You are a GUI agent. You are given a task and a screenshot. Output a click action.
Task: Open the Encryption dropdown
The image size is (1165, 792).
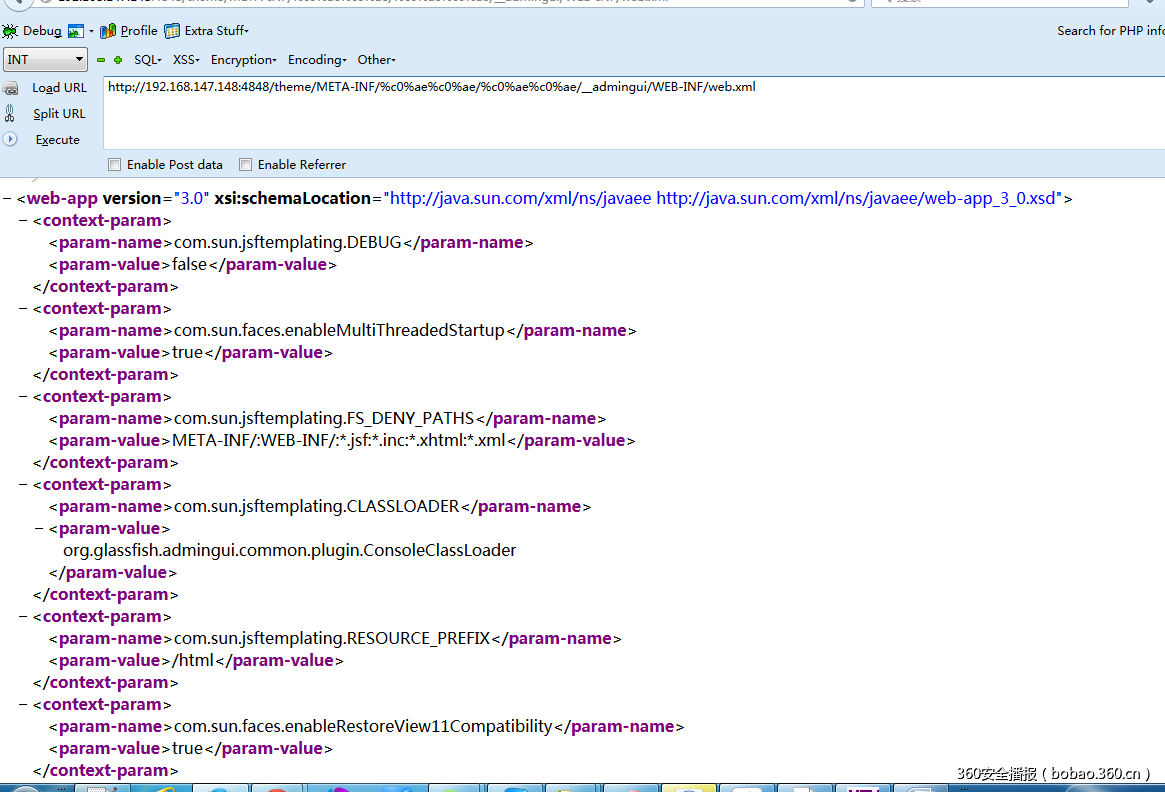pos(243,60)
